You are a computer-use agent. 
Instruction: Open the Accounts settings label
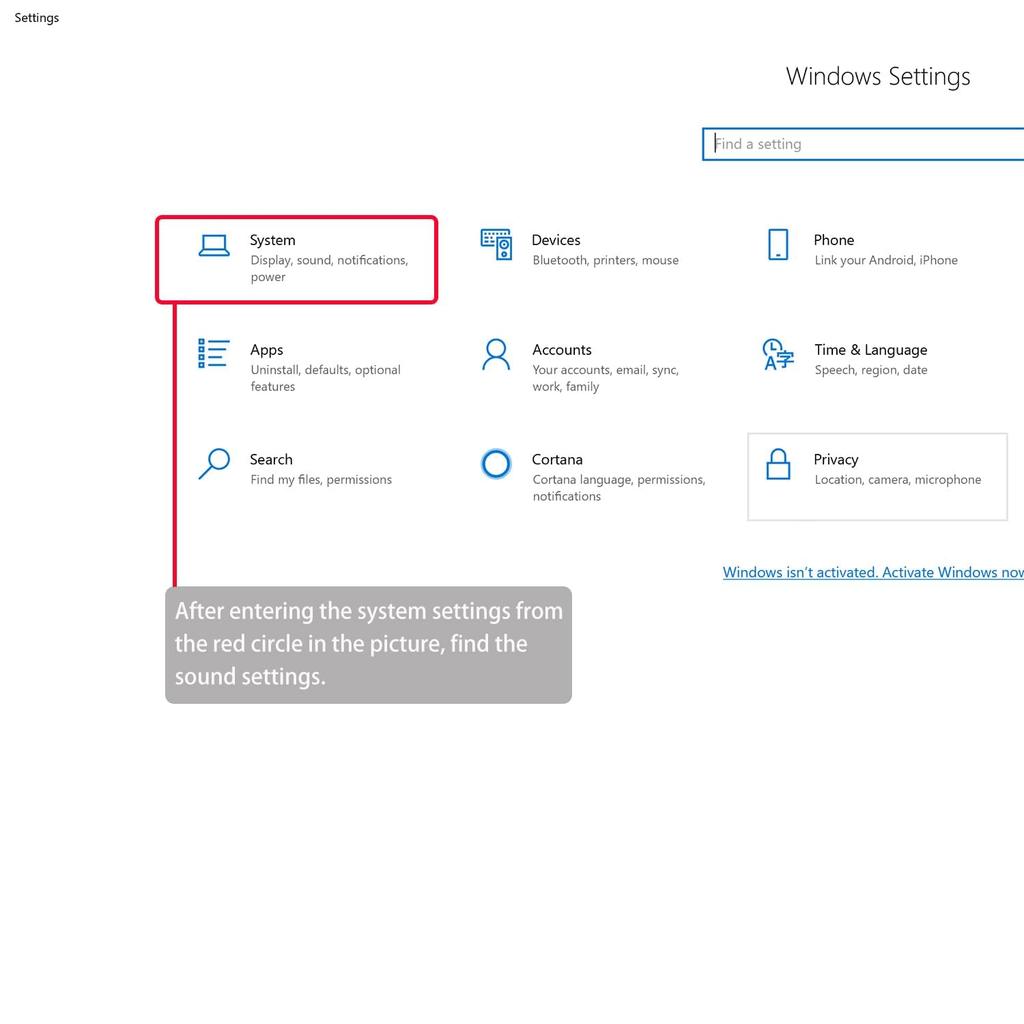click(562, 350)
